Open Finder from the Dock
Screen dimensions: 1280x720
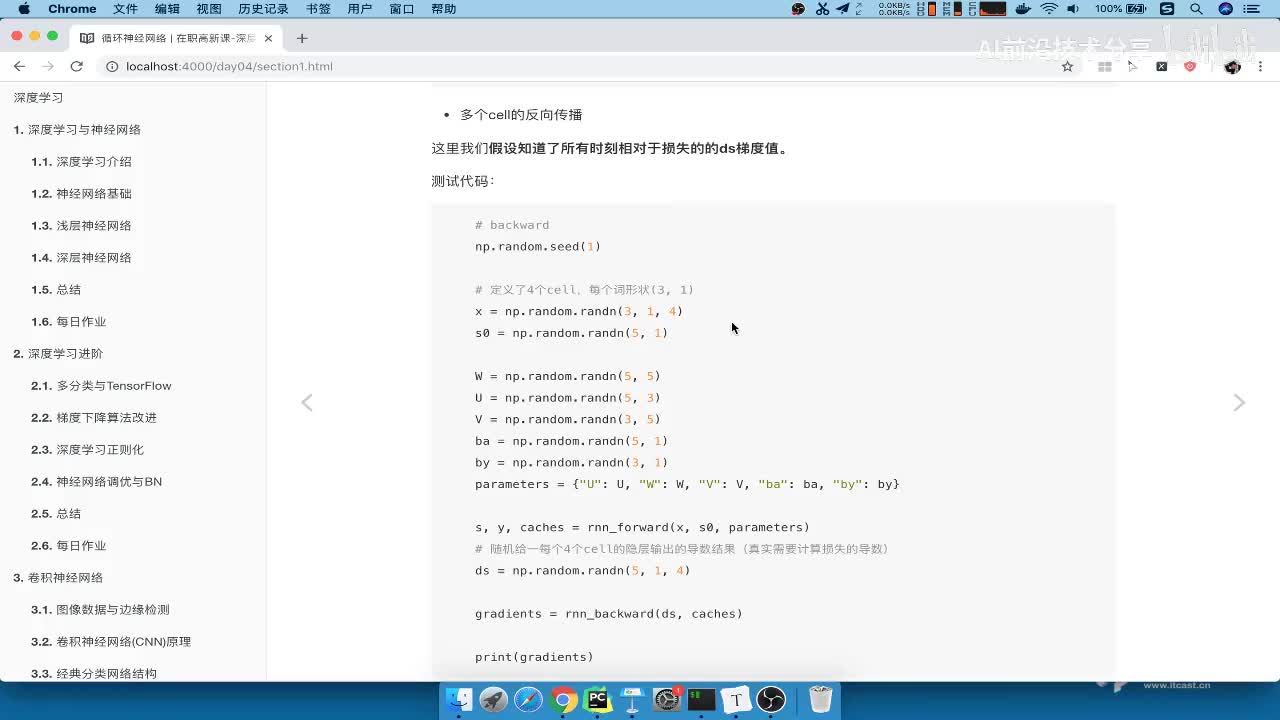tap(459, 699)
